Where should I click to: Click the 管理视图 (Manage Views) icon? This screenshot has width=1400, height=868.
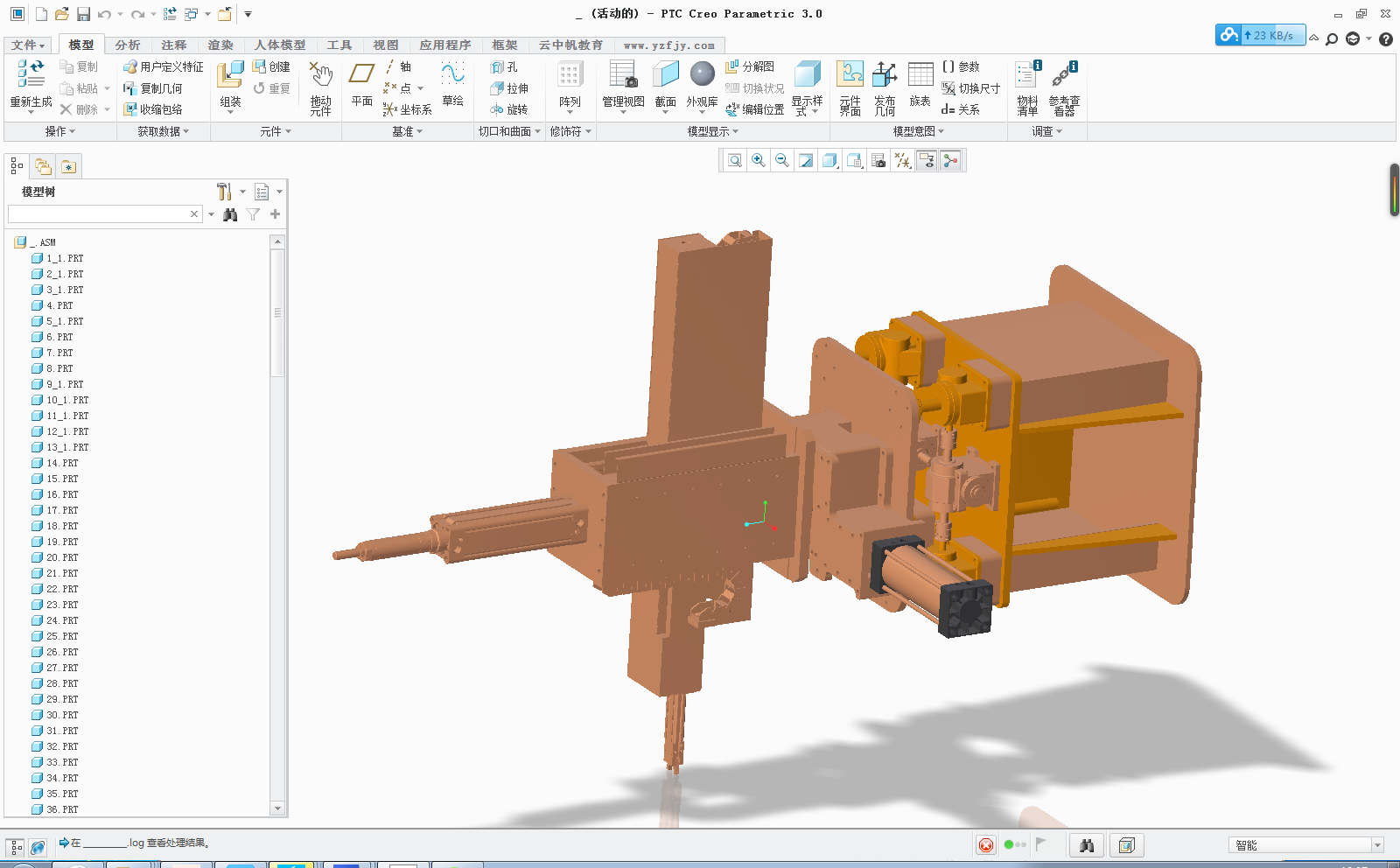click(623, 76)
